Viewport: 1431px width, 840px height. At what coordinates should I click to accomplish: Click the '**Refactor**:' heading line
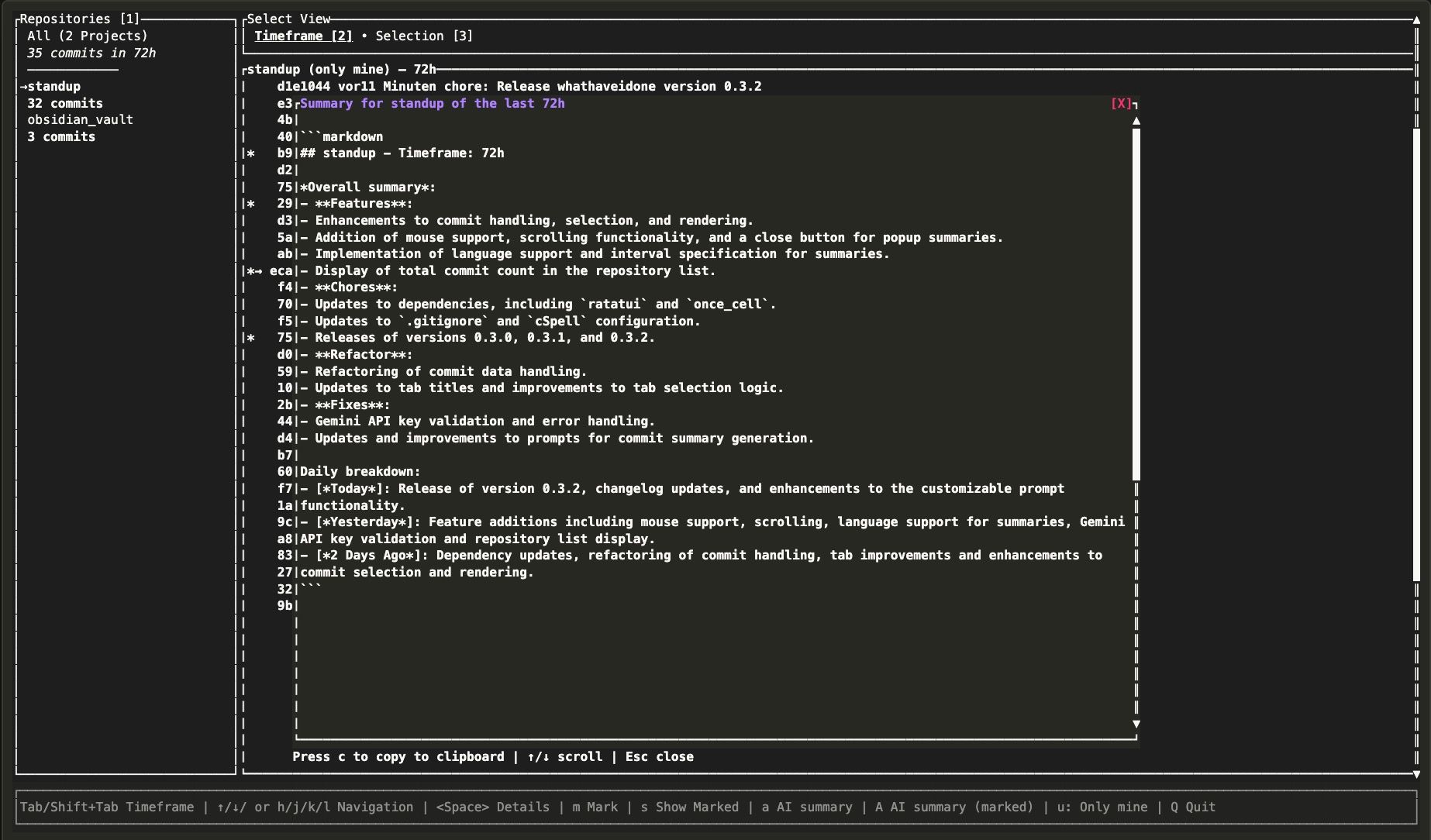click(357, 354)
